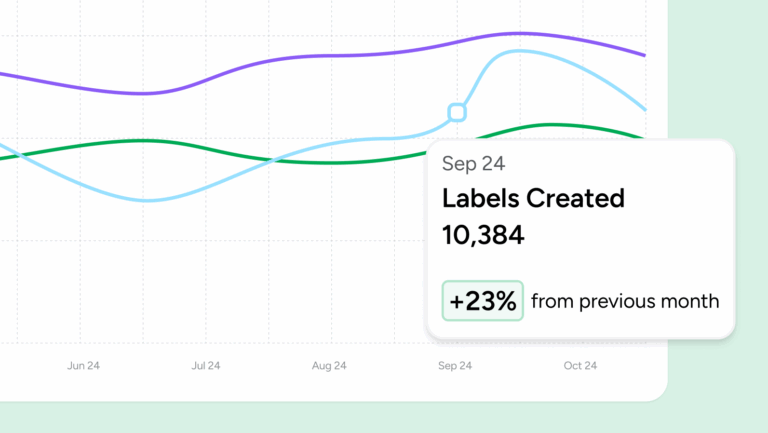Viewport: 768px width, 433px height.
Task: Click the square data point marker on the light blue line
Action: pos(457,112)
